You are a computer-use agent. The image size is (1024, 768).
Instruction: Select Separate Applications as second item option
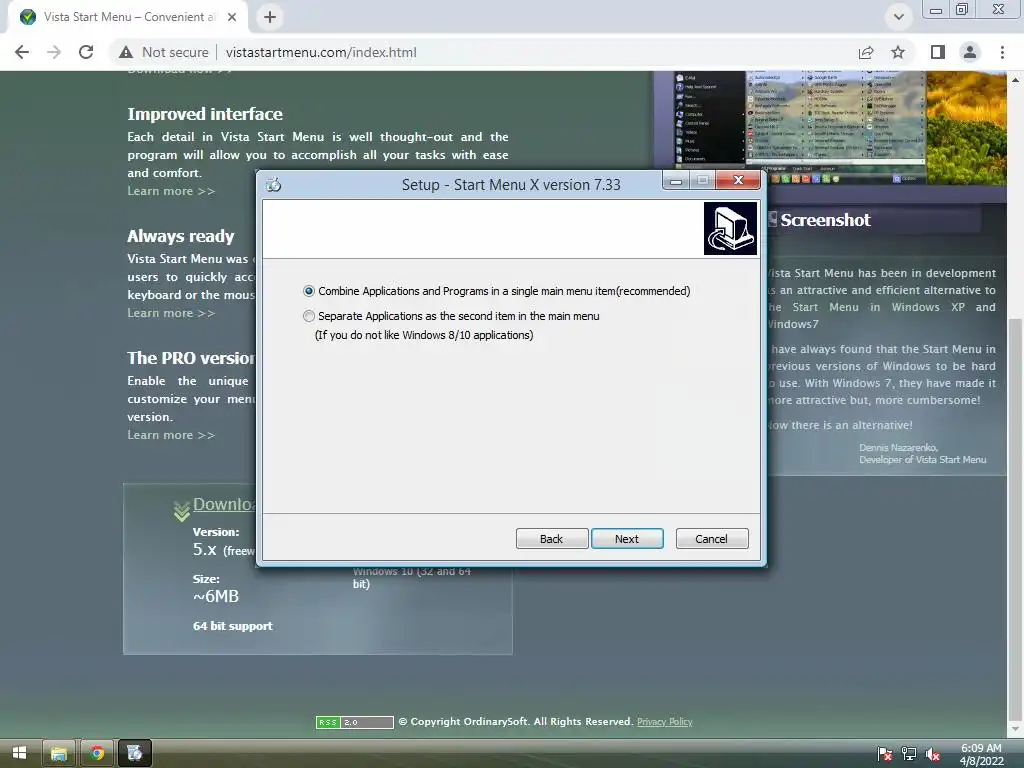[x=451, y=316]
